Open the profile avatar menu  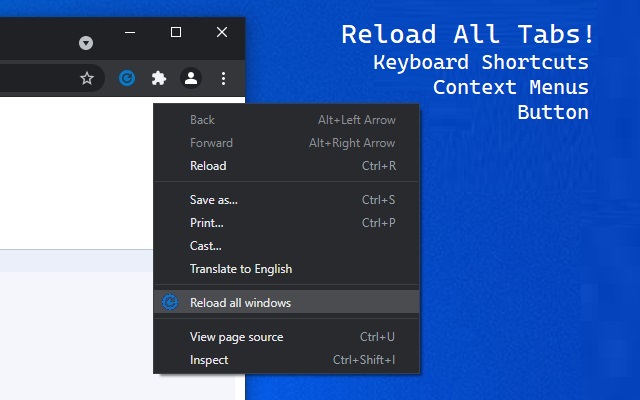click(x=190, y=78)
